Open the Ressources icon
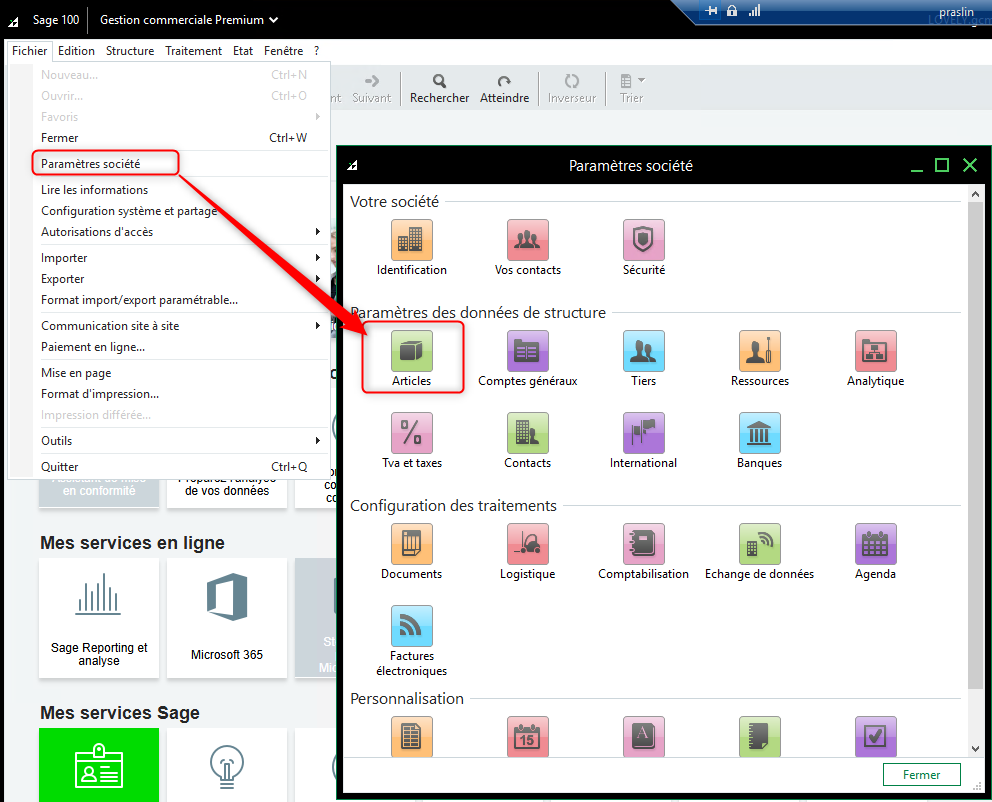This screenshot has height=802, width=992. (x=759, y=351)
